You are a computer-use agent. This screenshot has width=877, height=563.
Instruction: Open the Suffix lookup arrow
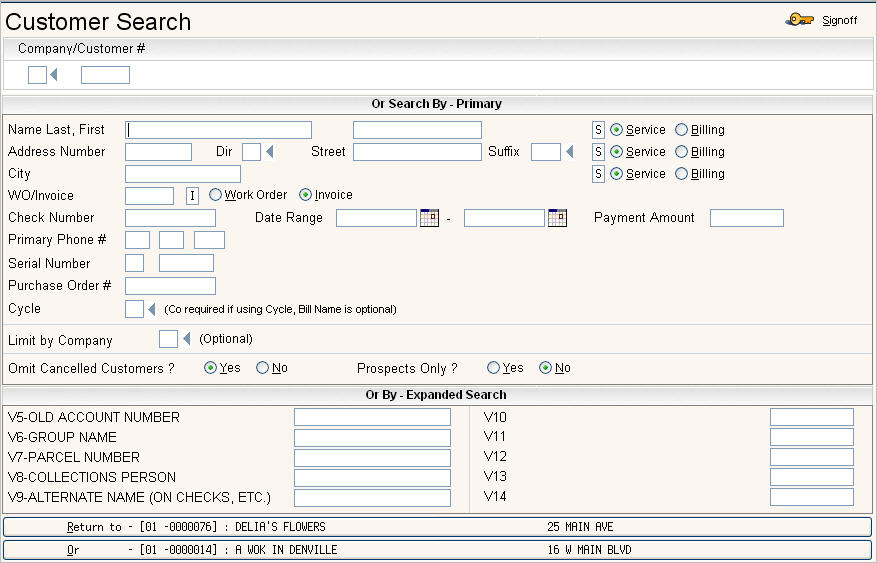coord(570,152)
